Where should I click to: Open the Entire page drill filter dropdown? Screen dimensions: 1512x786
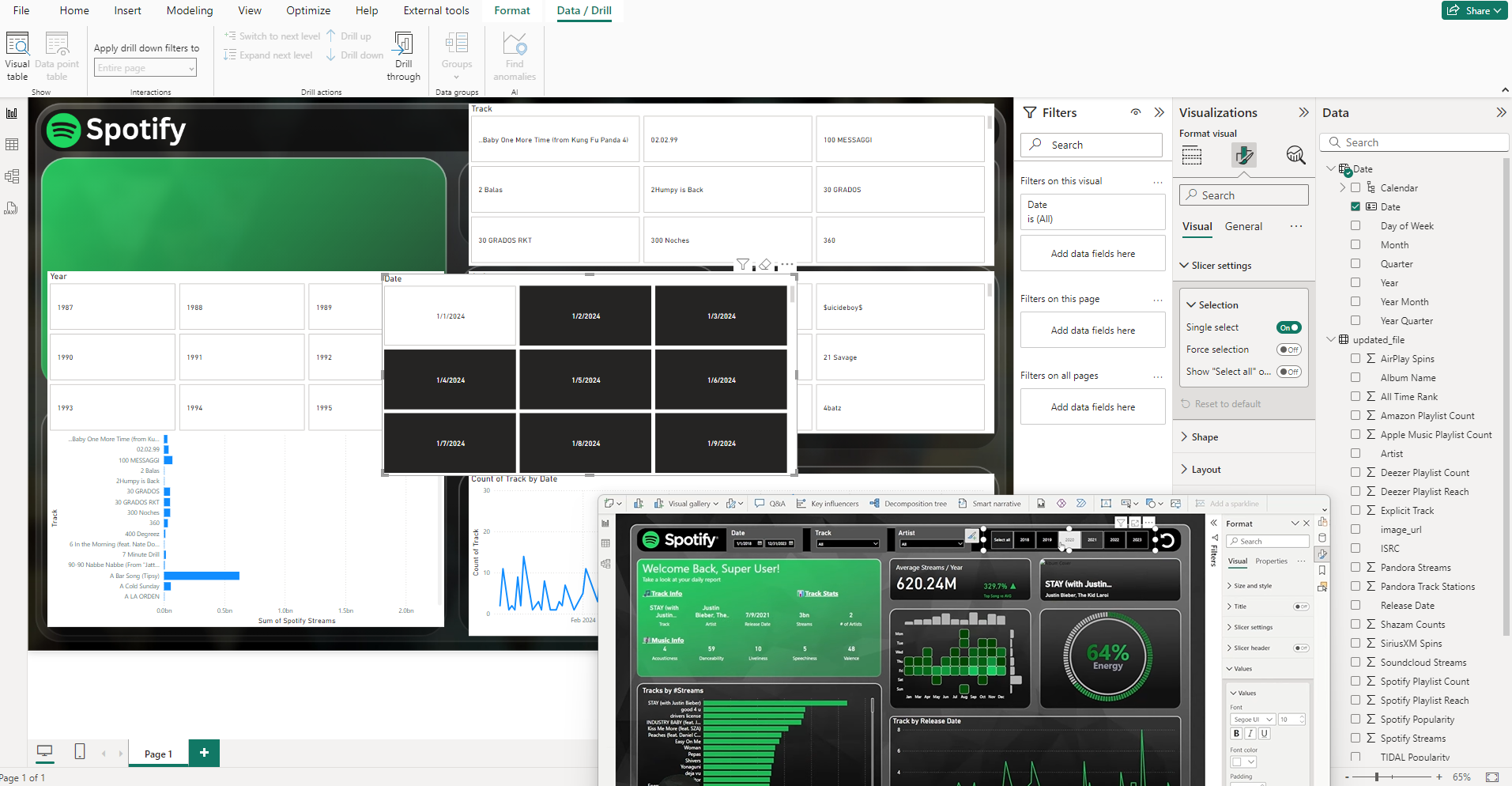(x=145, y=68)
